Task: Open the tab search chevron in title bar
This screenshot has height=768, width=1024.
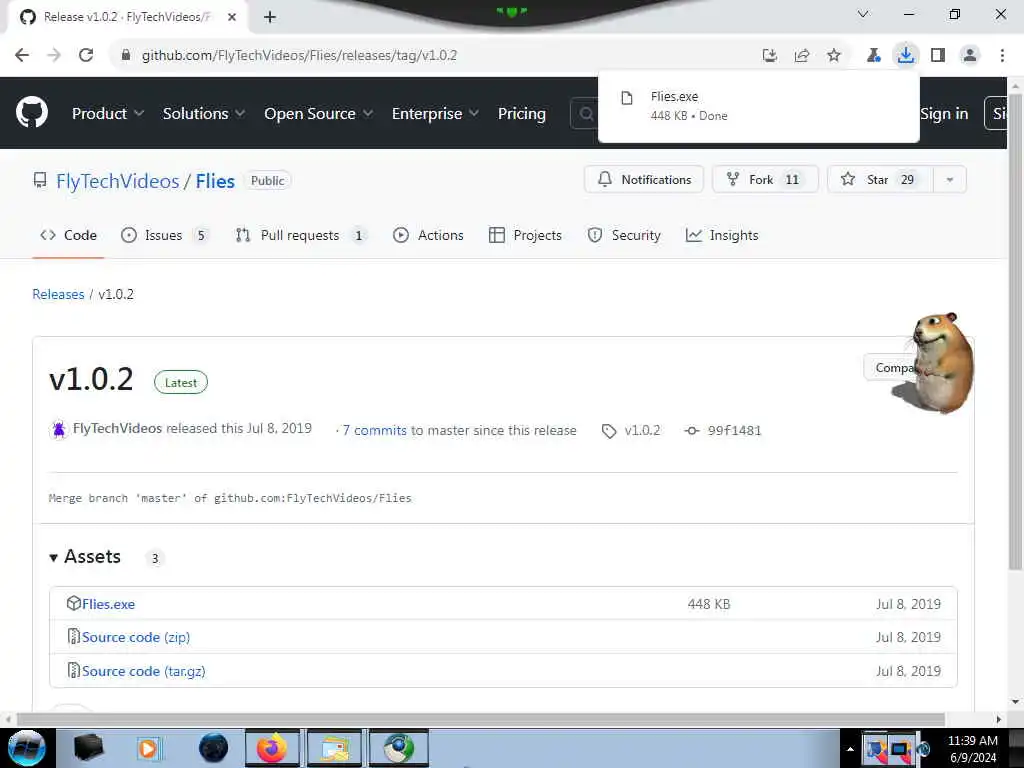Action: [863, 14]
